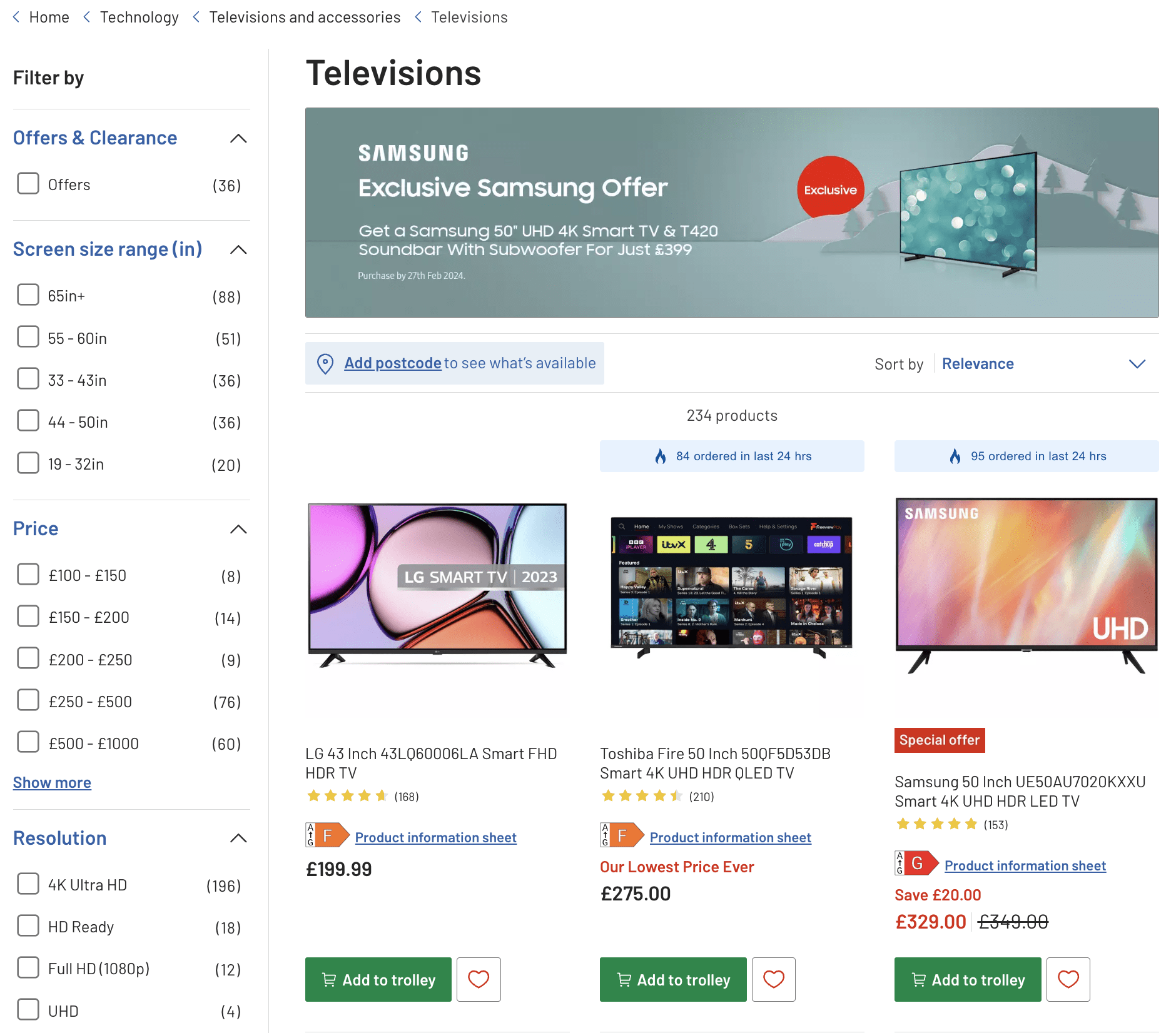Click the Televisions breadcrumb
Viewport: 1176px width, 1033px height.
(x=469, y=18)
